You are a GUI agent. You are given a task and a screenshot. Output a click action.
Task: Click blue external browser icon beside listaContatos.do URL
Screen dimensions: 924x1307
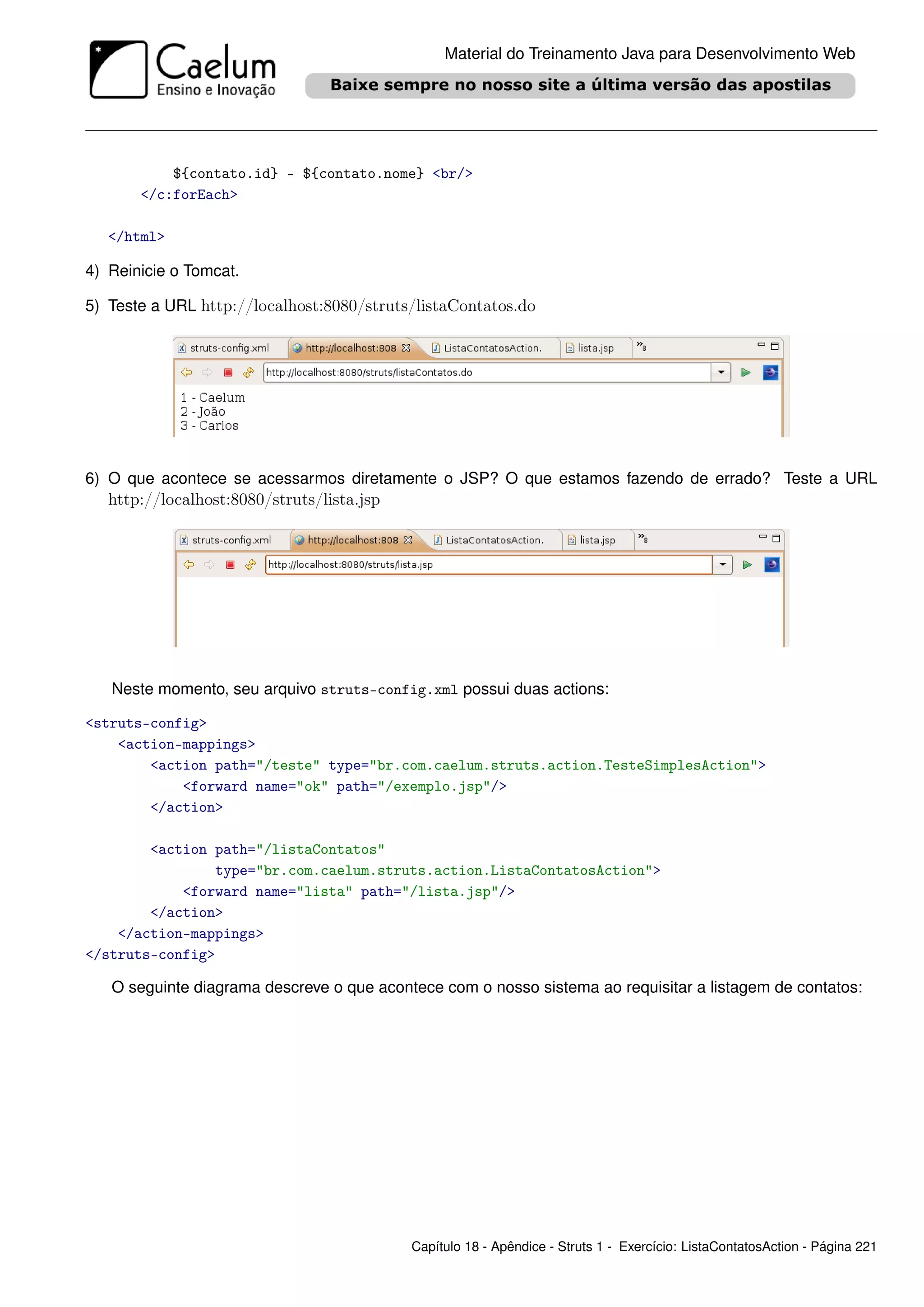[x=771, y=372]
